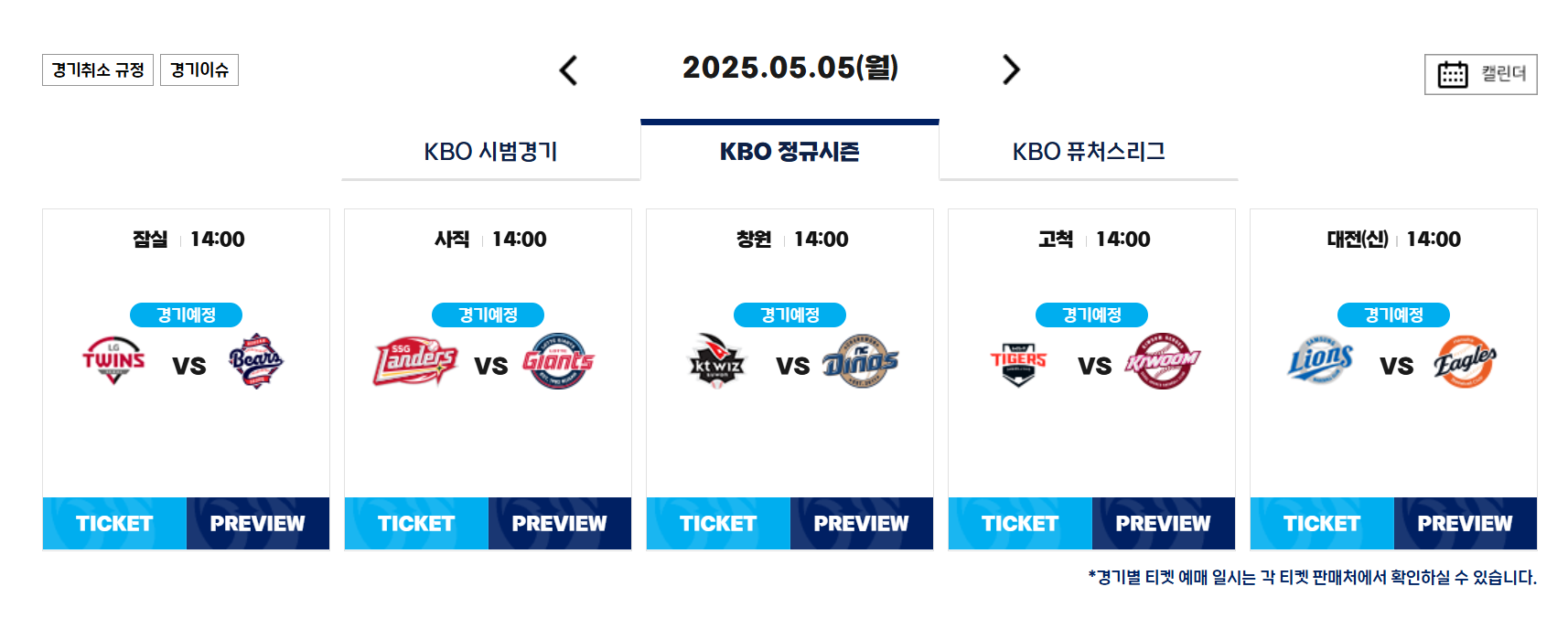The width and height of the screenshot is (1568, 640).
Task: Click TICKET for the 고척 game
Action: point(1018,523)
